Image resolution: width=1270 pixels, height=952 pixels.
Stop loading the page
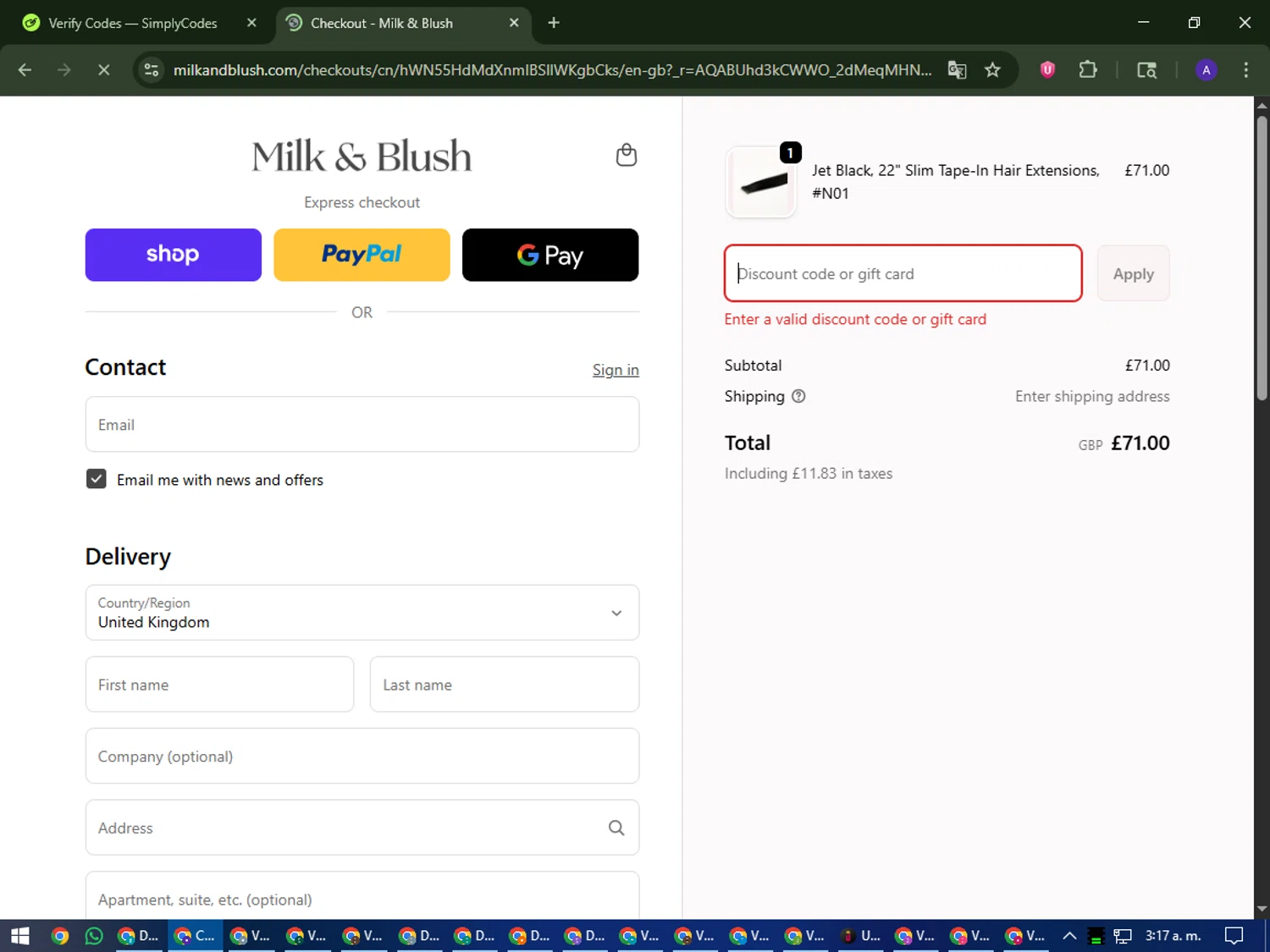104,70
